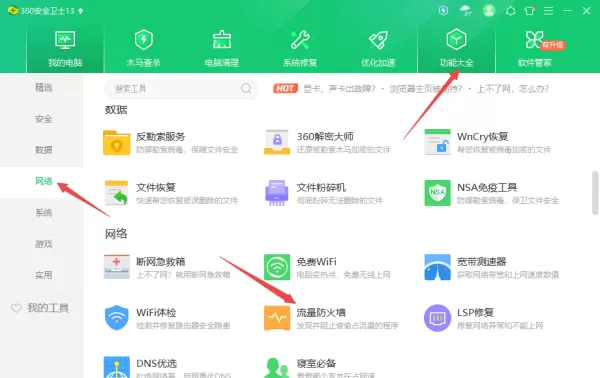Click the umbrella icon in title bar
This screenshot has width=600, height=378.
pos(466,11)
